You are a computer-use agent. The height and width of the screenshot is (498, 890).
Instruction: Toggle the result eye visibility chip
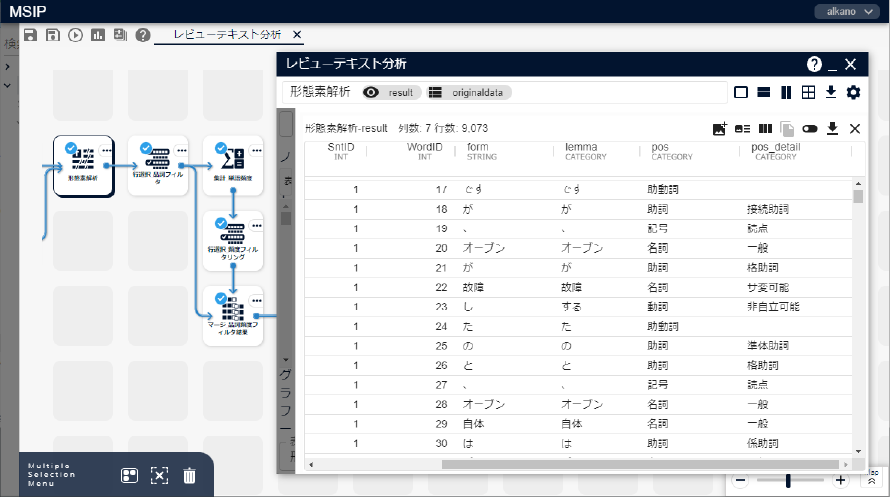(x=390, y=92)
